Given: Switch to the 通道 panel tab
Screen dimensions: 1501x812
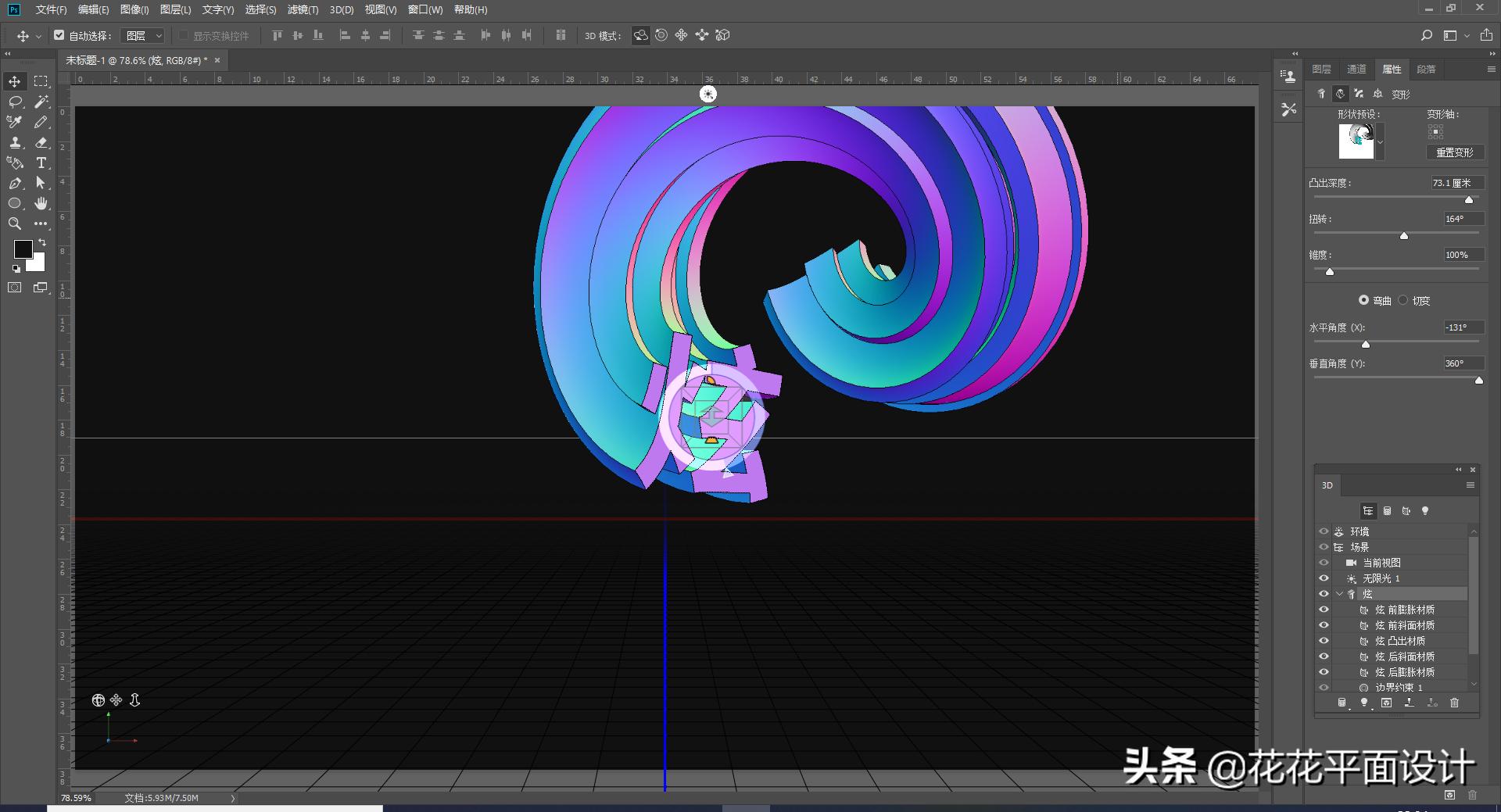Looking at the screenshot, I should click(1356, 70).
